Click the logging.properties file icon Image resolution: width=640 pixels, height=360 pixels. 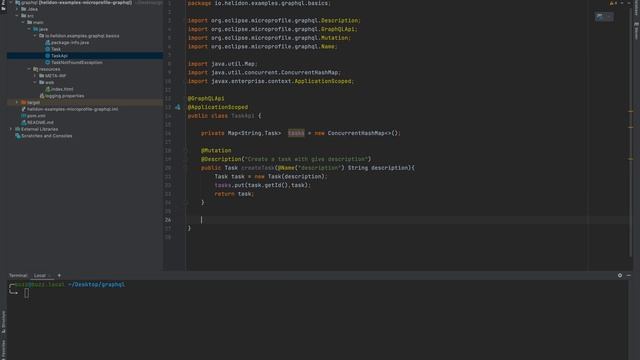point(42,96)
